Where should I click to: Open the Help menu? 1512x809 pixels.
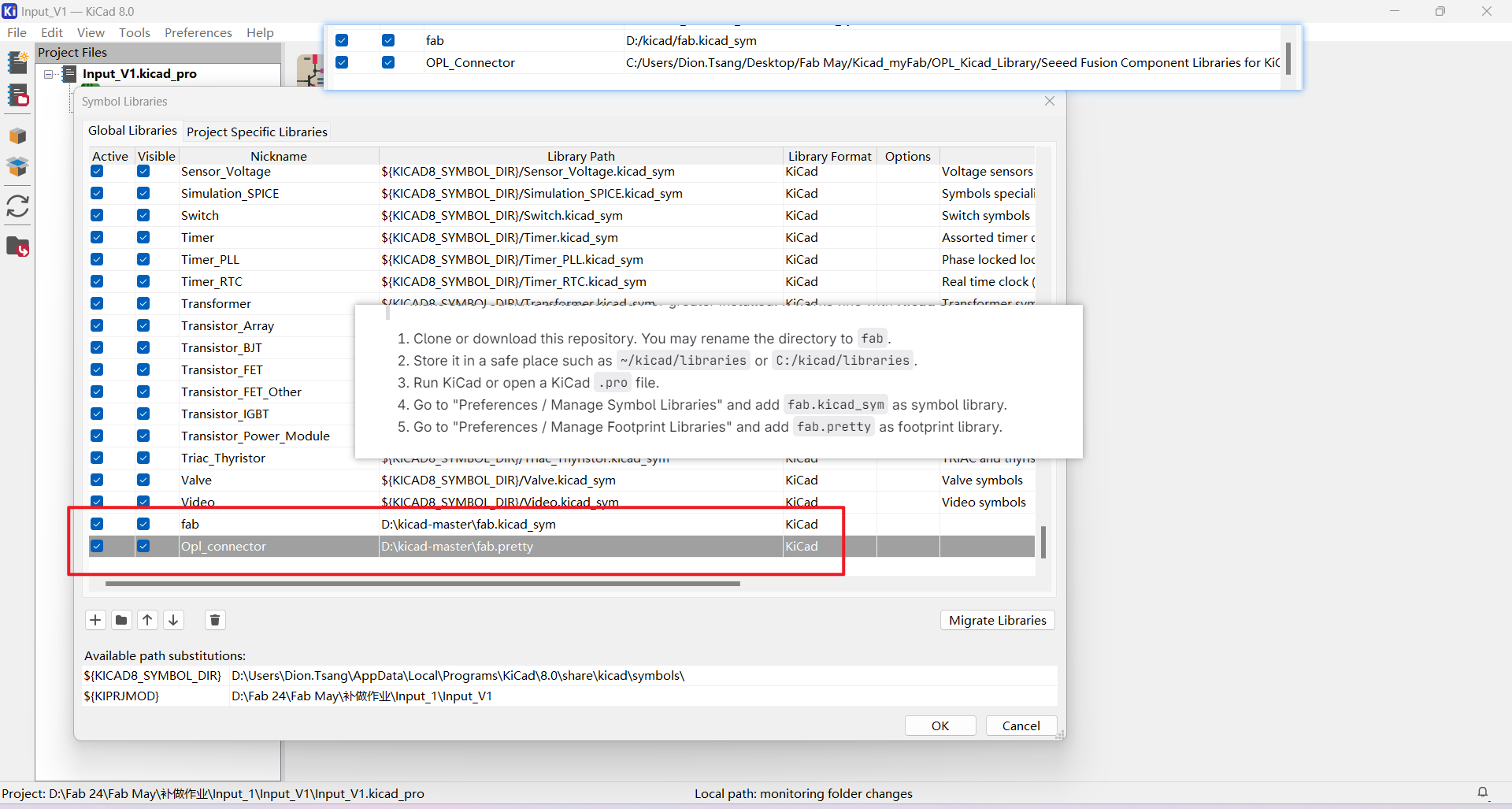coord(260,32)
